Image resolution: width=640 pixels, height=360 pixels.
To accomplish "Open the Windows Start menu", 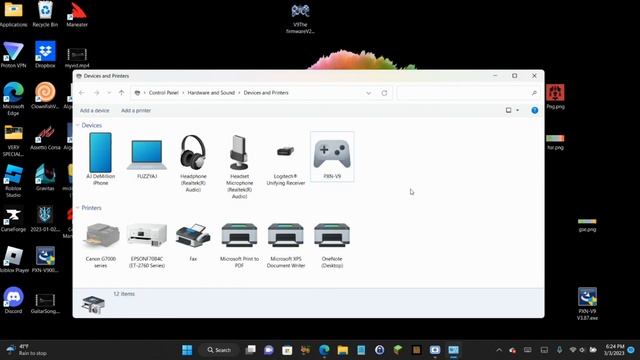I will (x=187, y=350).
